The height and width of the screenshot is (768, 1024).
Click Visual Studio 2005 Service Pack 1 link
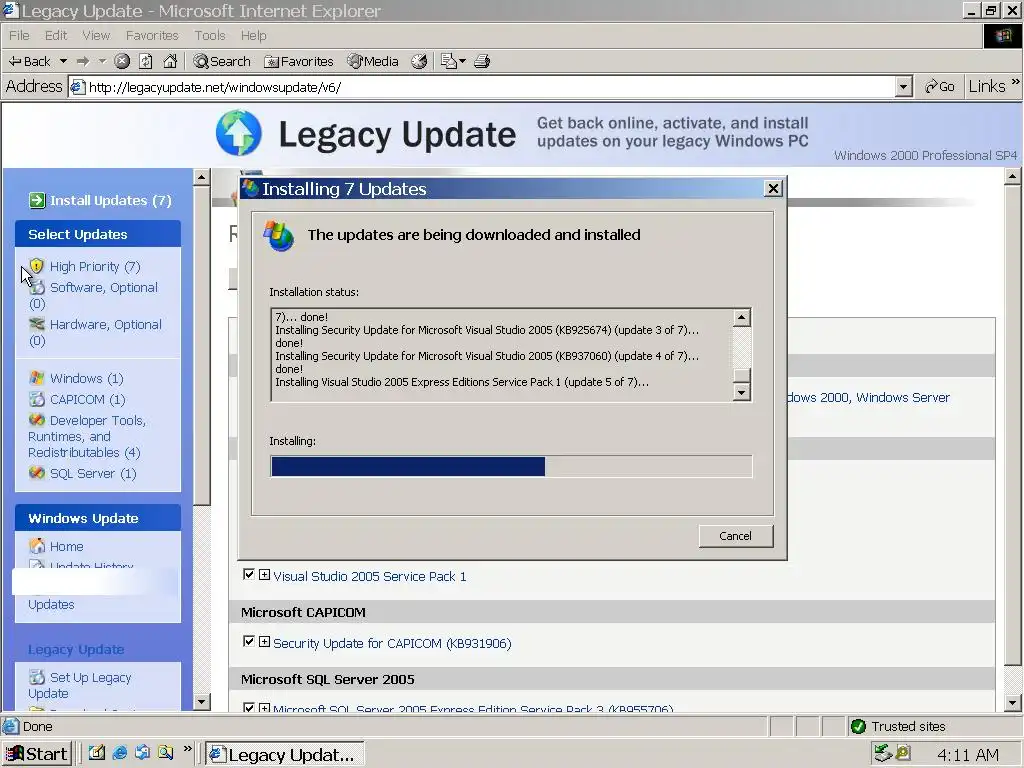point(370,576)
